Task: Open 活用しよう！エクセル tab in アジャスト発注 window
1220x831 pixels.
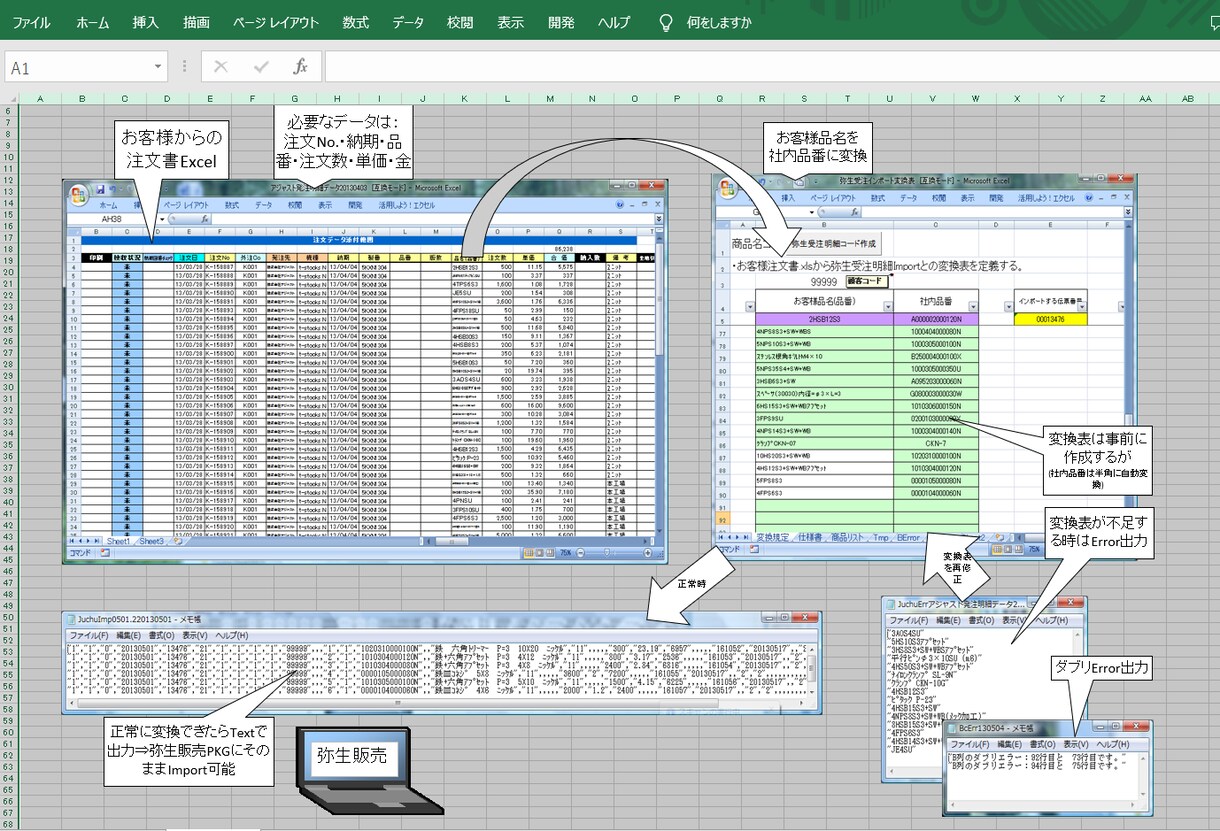Action: pyautogui.click(x=409, y=204)
